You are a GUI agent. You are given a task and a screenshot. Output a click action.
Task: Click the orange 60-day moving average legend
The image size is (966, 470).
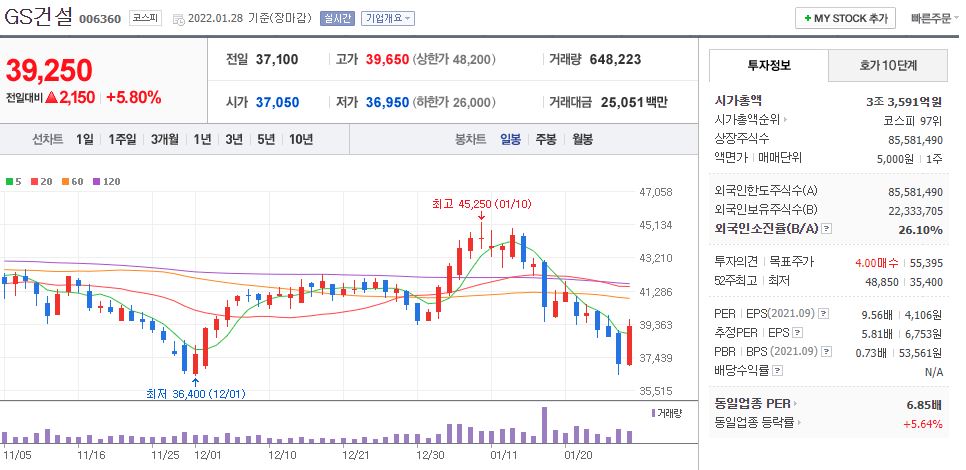72,182
